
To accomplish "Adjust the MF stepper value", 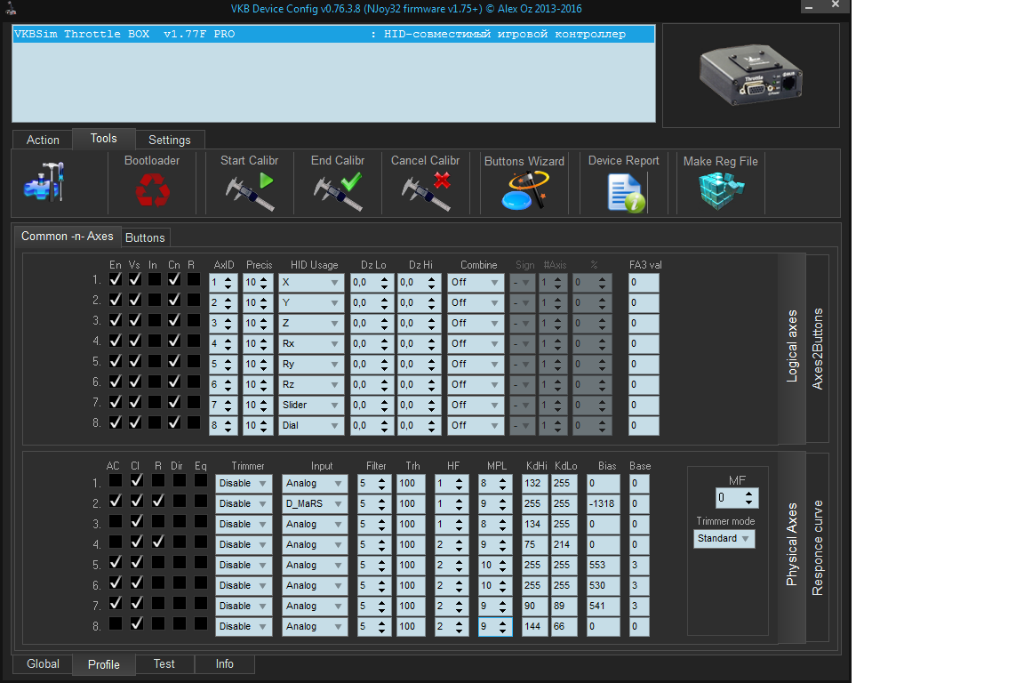I will (x=748, y=498).
